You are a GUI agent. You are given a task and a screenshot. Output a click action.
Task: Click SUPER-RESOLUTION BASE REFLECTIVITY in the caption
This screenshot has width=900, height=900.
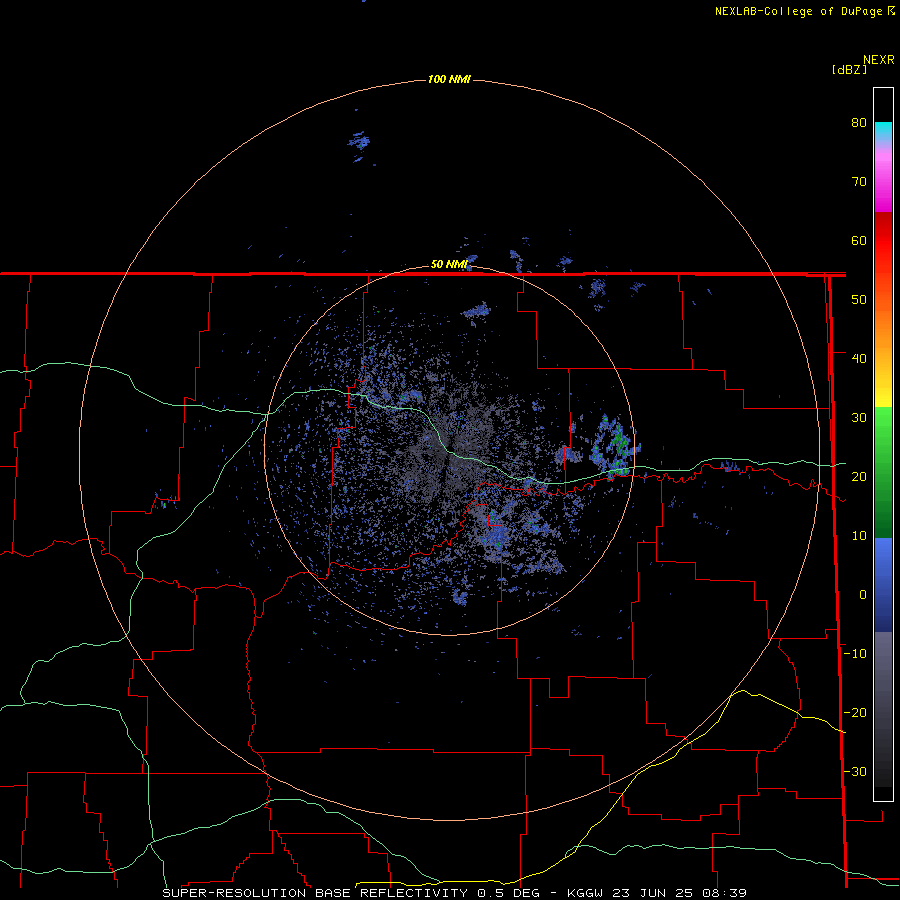(x=314, y=893)
